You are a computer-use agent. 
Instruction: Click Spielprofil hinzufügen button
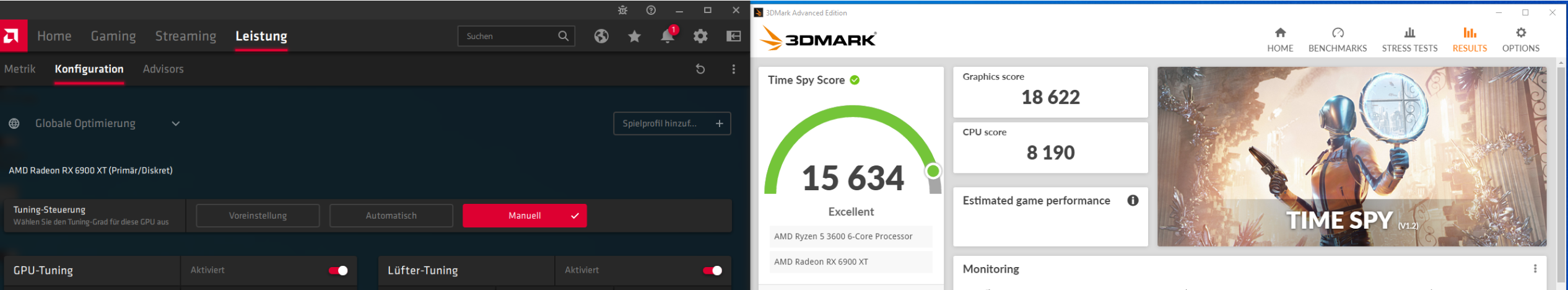672,123
